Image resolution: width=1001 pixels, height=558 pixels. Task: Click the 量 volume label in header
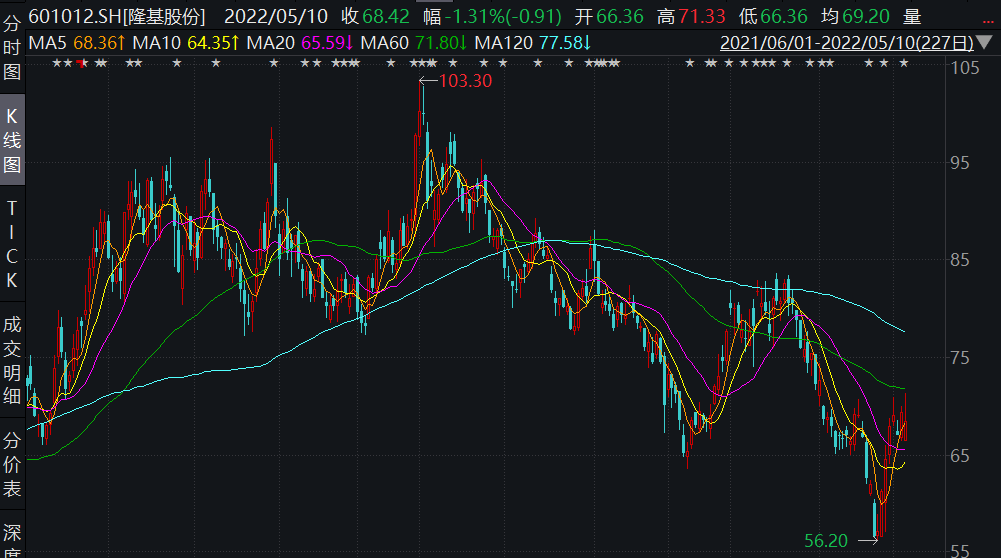[911, 16]
